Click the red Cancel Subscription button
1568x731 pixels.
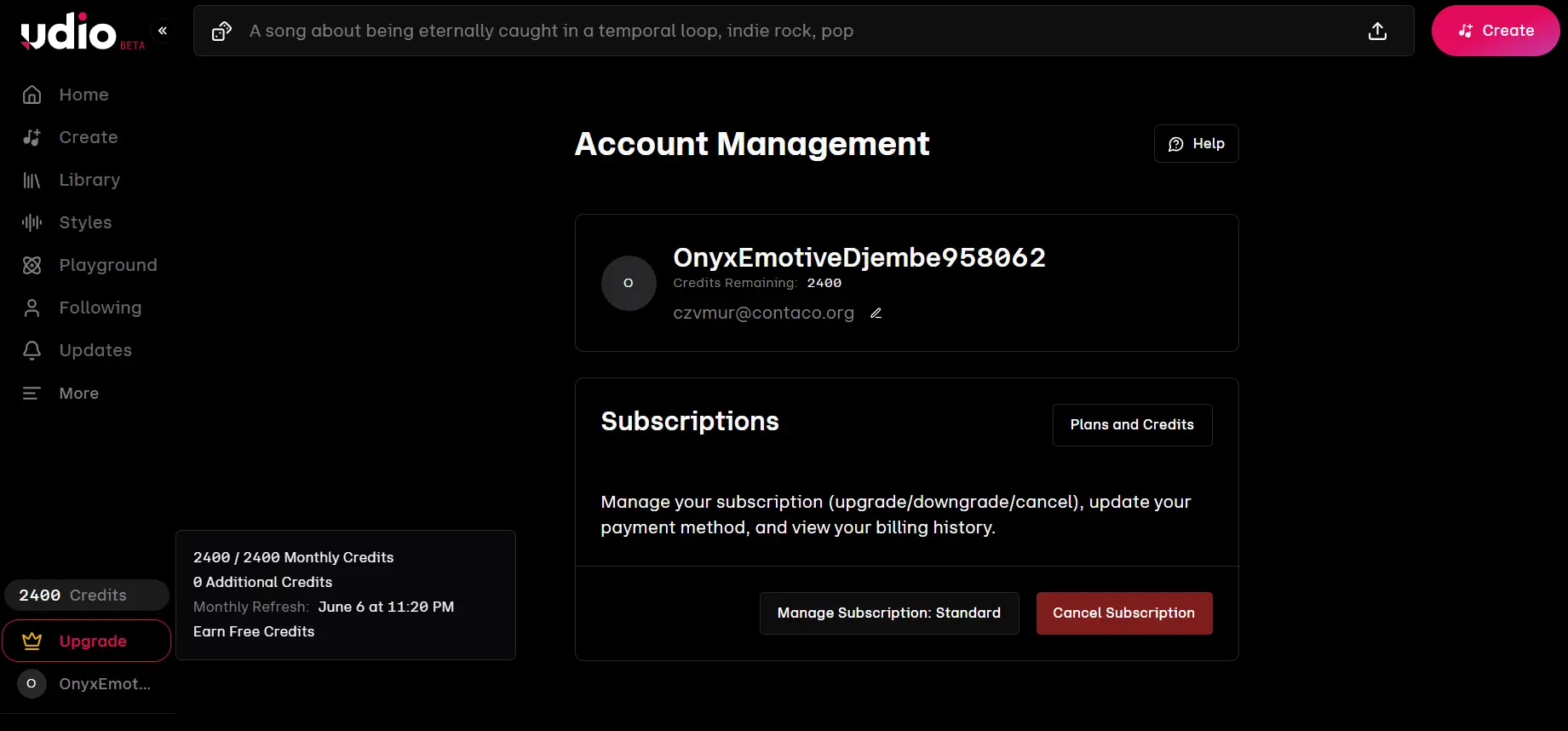pyautogui.click(x=1123, y=613)
